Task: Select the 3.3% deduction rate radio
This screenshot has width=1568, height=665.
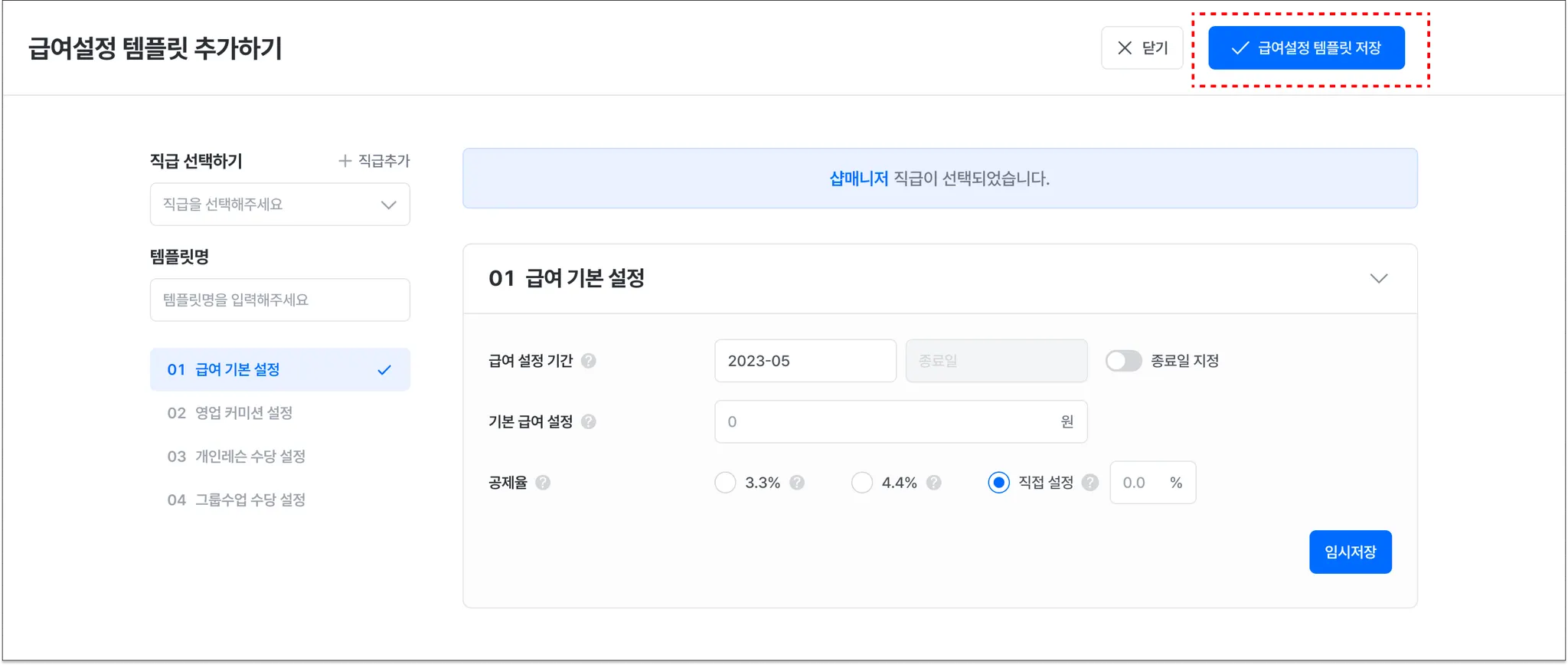Action: click(x=725, y=483)
